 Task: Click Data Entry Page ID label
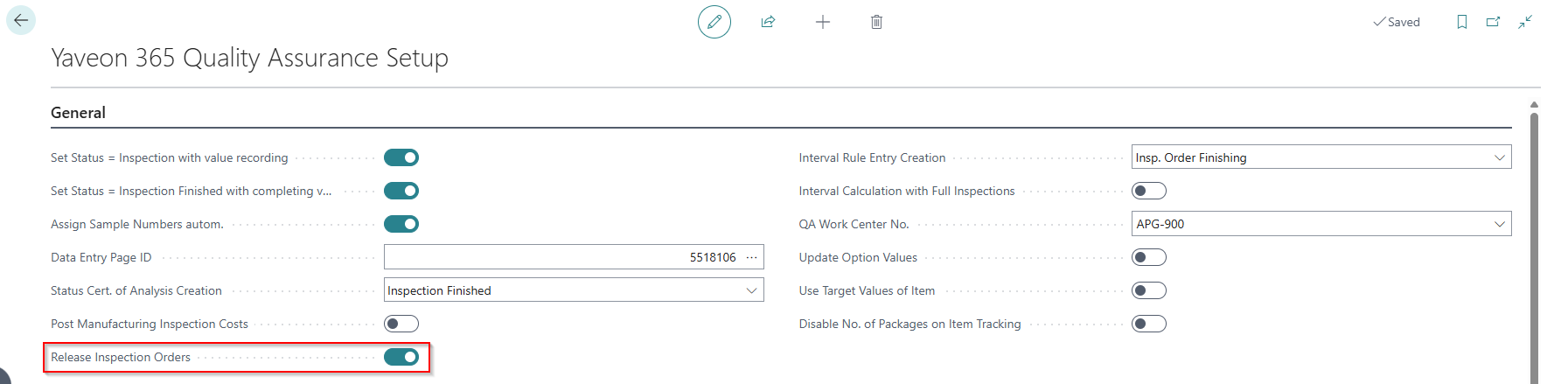click(101, 257)
